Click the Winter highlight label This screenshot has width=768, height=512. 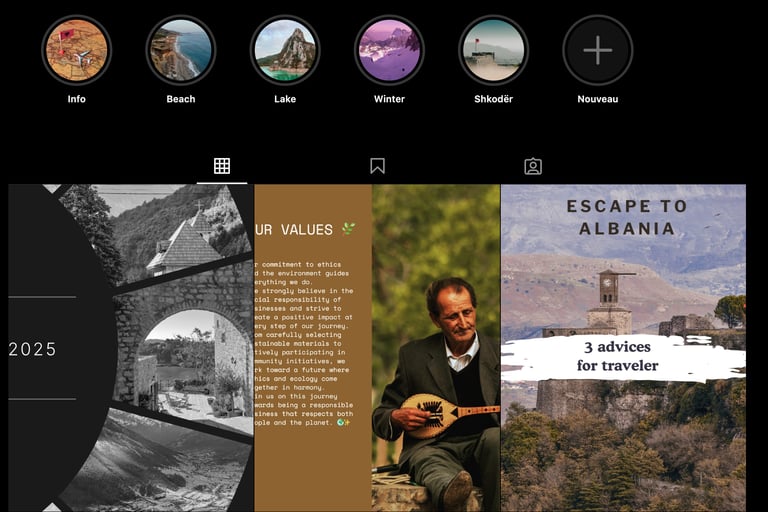[389, 99]
